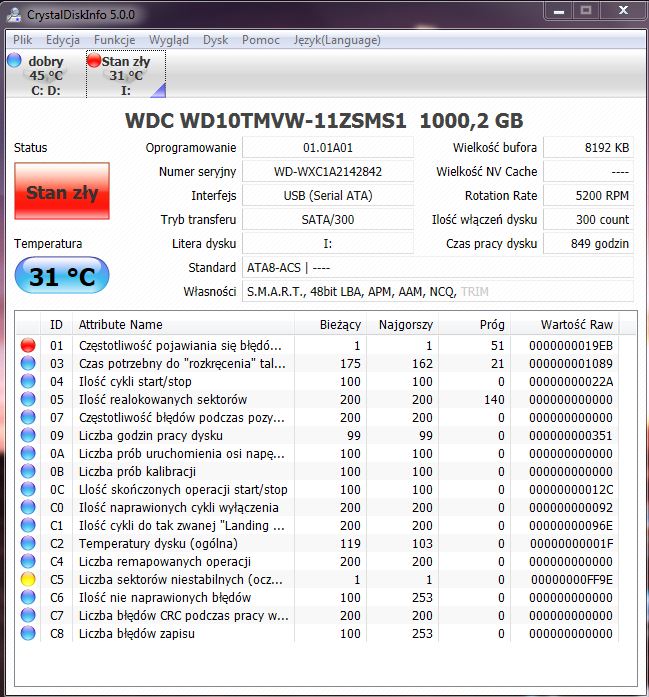
Task: Click blue status icon of attribute C7
Action: (x=28, y=615)
